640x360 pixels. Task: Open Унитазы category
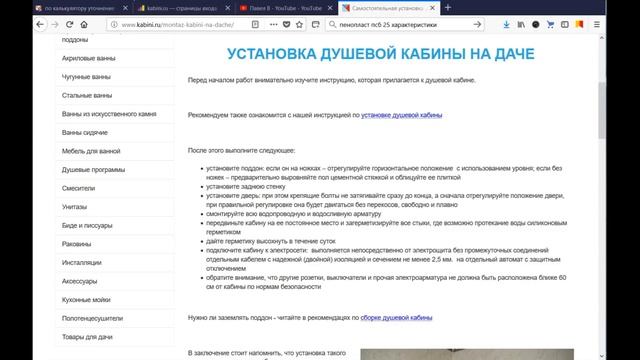pyautogui.click(x=74, y=207)
